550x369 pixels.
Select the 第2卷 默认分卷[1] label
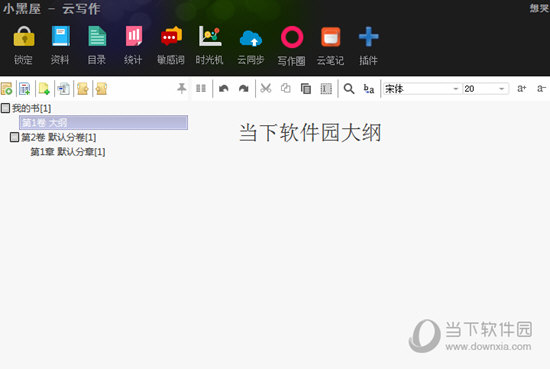tap(59, 137)
